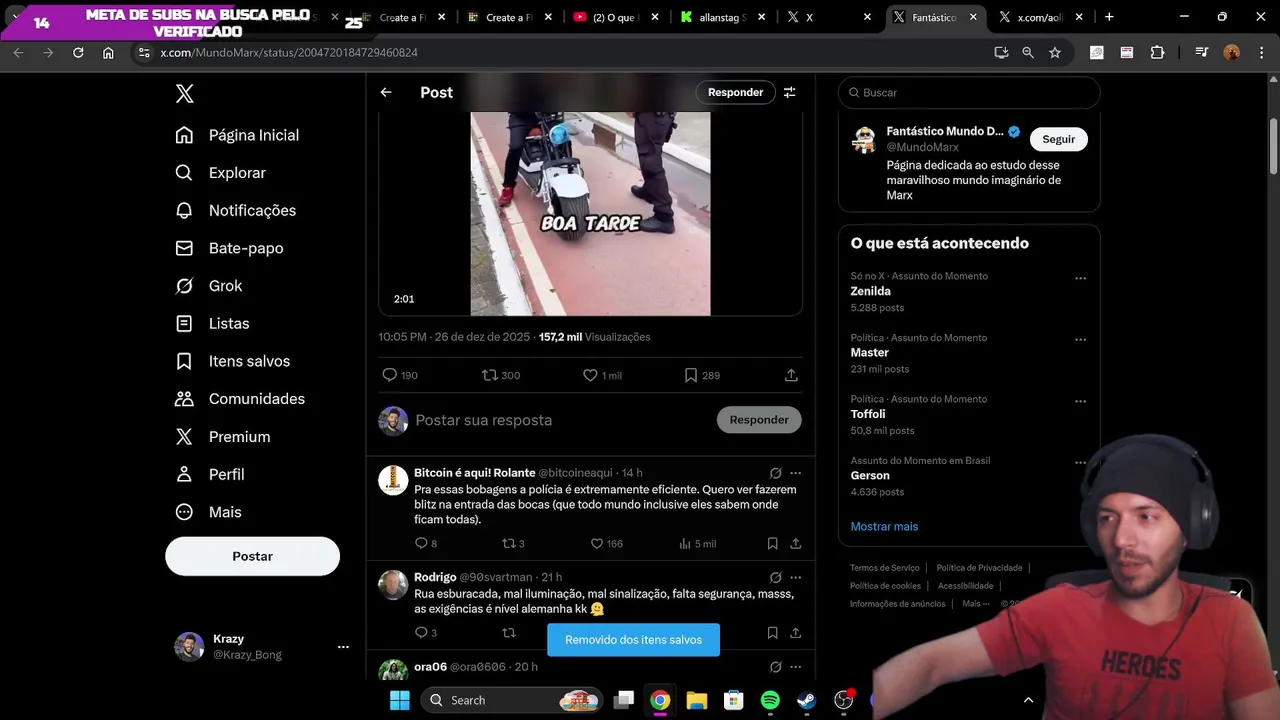Image resolution: width=1280 pixels, height=720 pixels.
Task: Open Chrome extensions puzzle icon
Action: click(1157, 52)
